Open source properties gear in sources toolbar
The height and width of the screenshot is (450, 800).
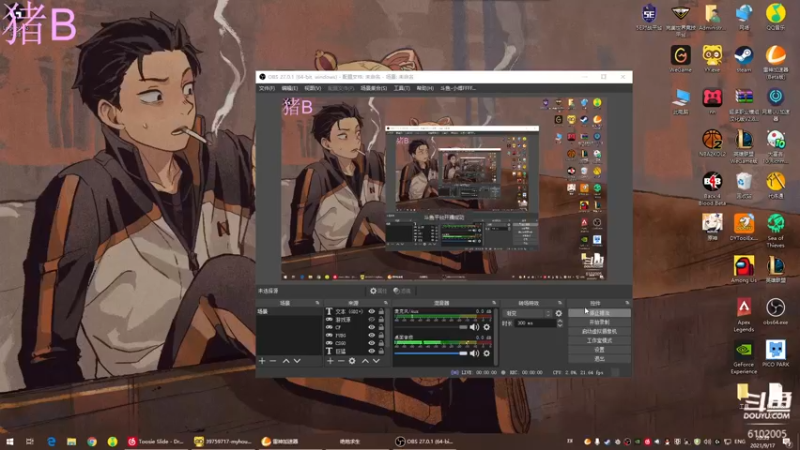pos(352,361)
